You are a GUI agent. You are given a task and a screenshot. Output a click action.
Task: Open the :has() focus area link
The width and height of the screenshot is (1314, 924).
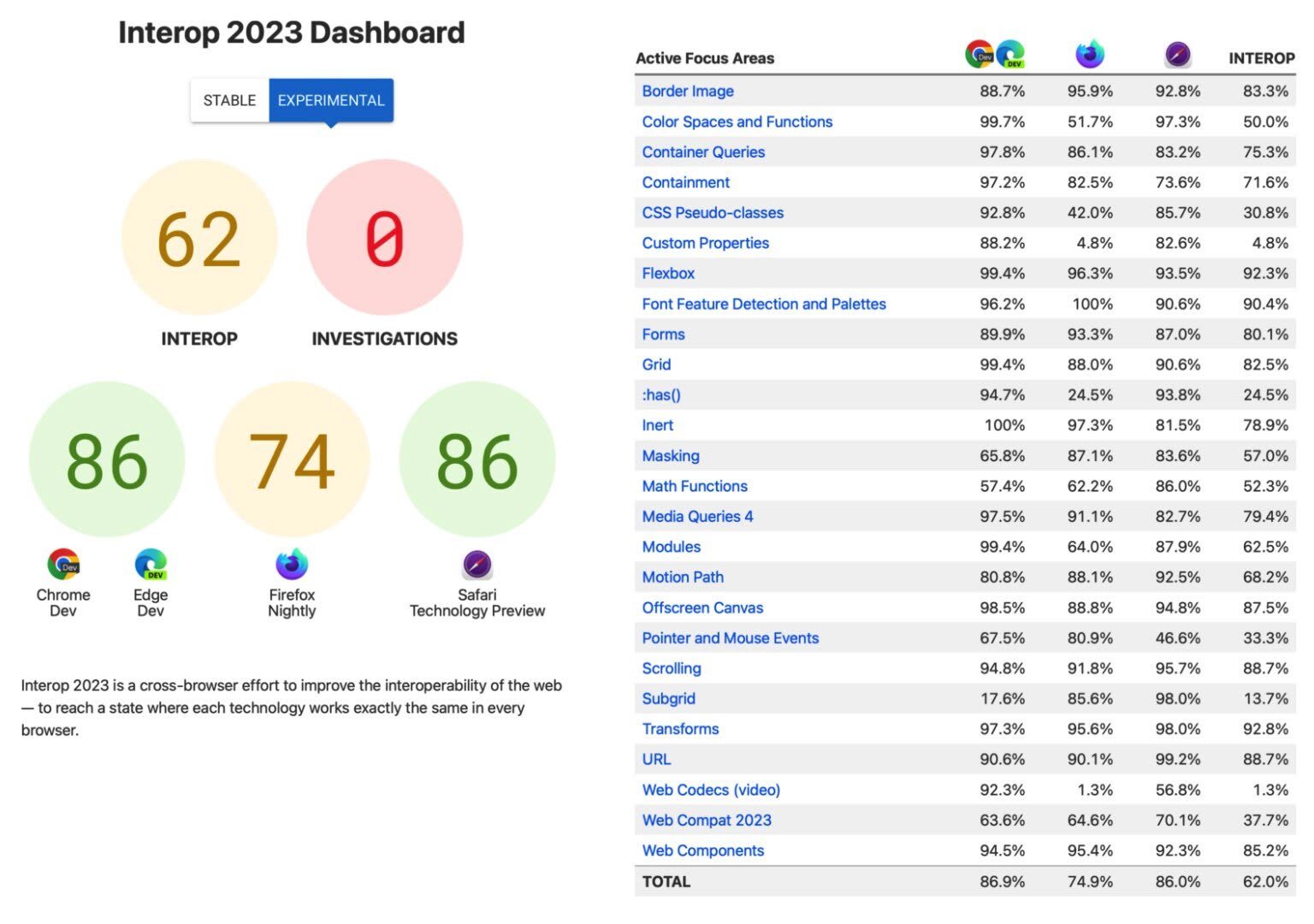(x=661, y=394)
